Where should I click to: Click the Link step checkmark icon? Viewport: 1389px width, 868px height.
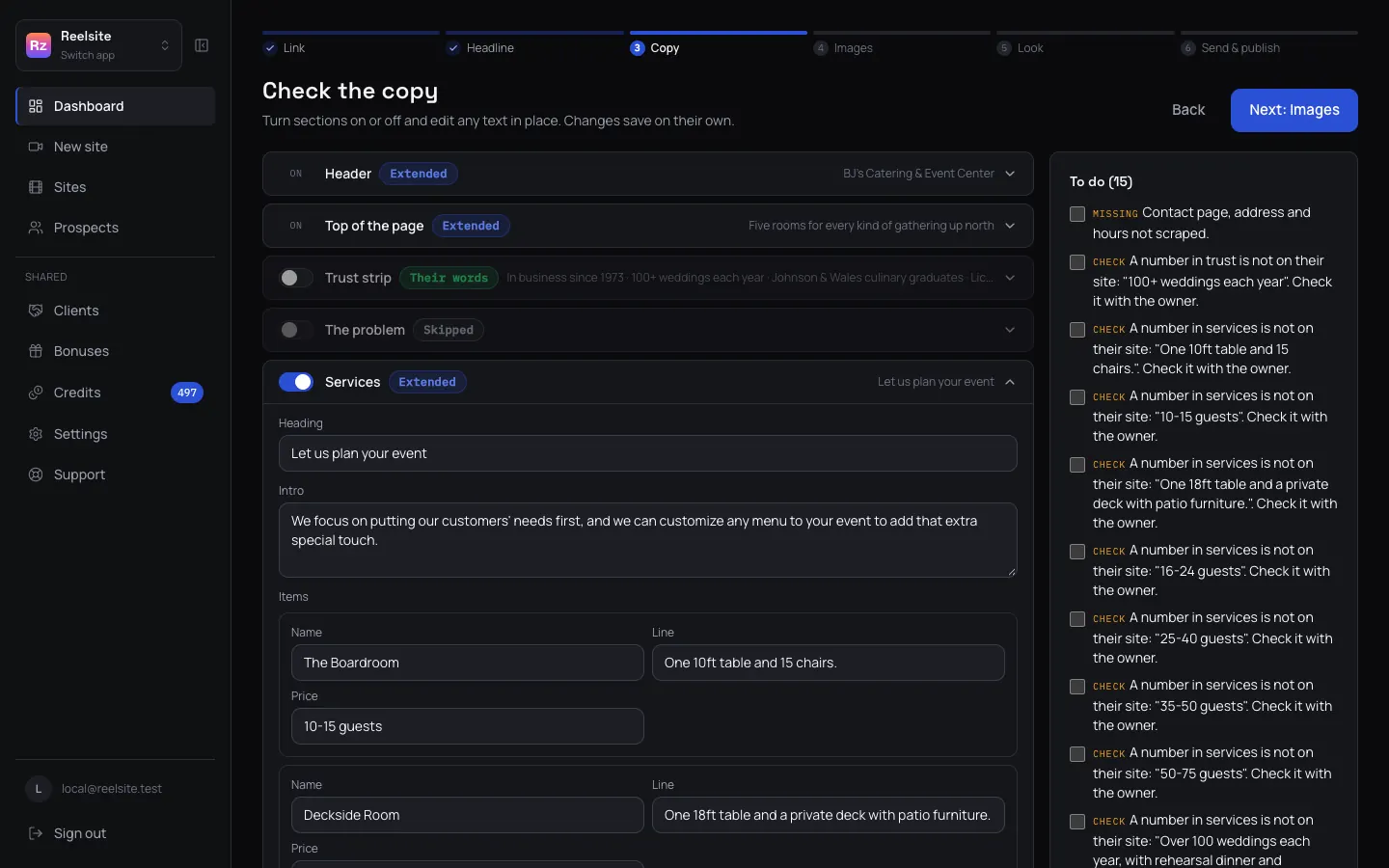click(270, 48)
